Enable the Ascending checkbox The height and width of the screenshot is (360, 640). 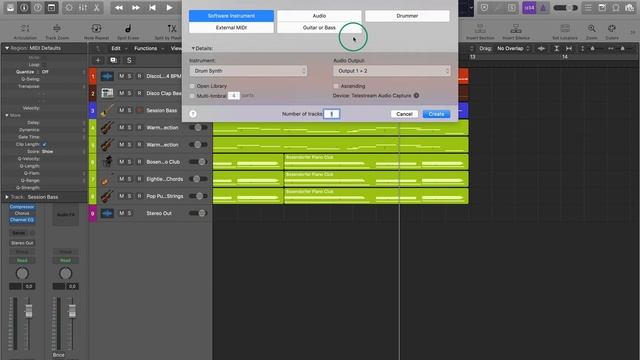[336, 86]
